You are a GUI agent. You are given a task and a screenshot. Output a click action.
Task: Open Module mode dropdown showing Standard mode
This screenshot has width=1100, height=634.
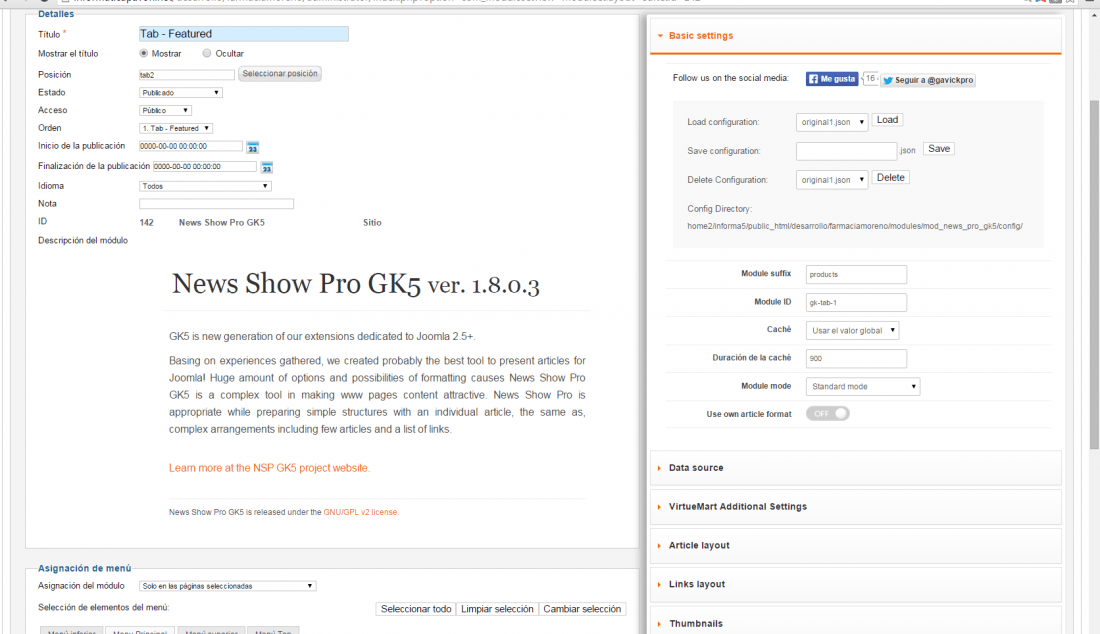[x=863, y=386]
